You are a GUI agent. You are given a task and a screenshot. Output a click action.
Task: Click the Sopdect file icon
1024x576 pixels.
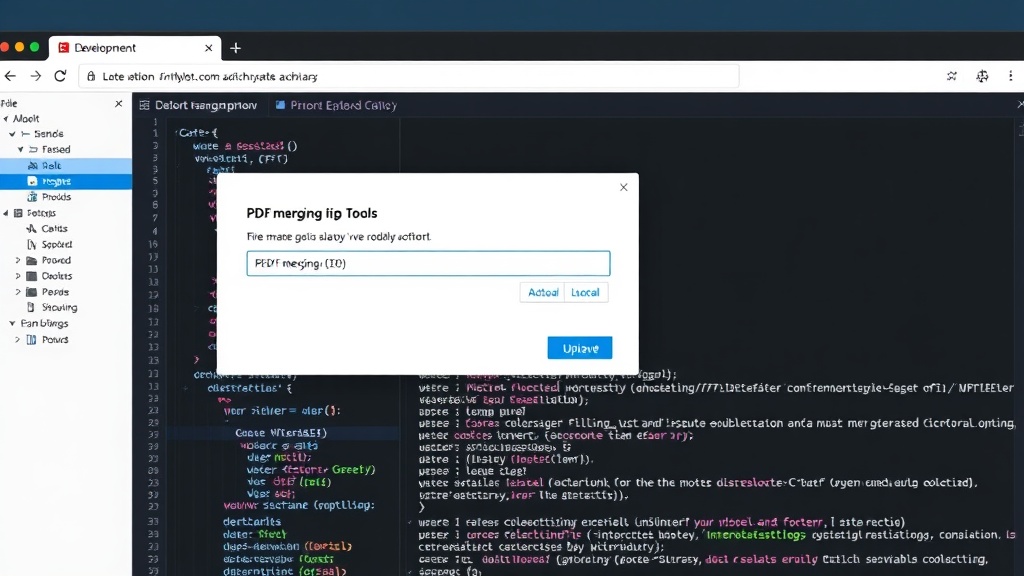point(31,244)
